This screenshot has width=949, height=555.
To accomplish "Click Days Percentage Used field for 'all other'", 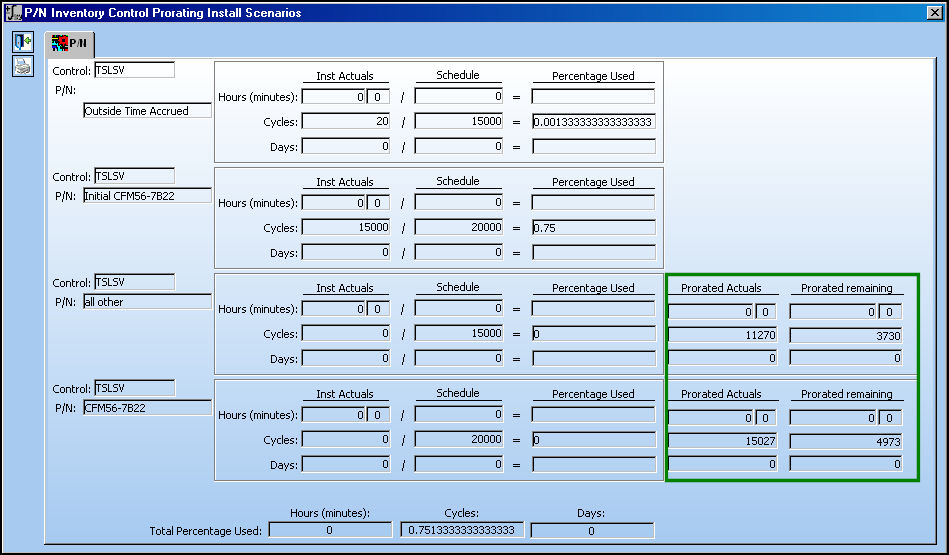I will point(594,358).
